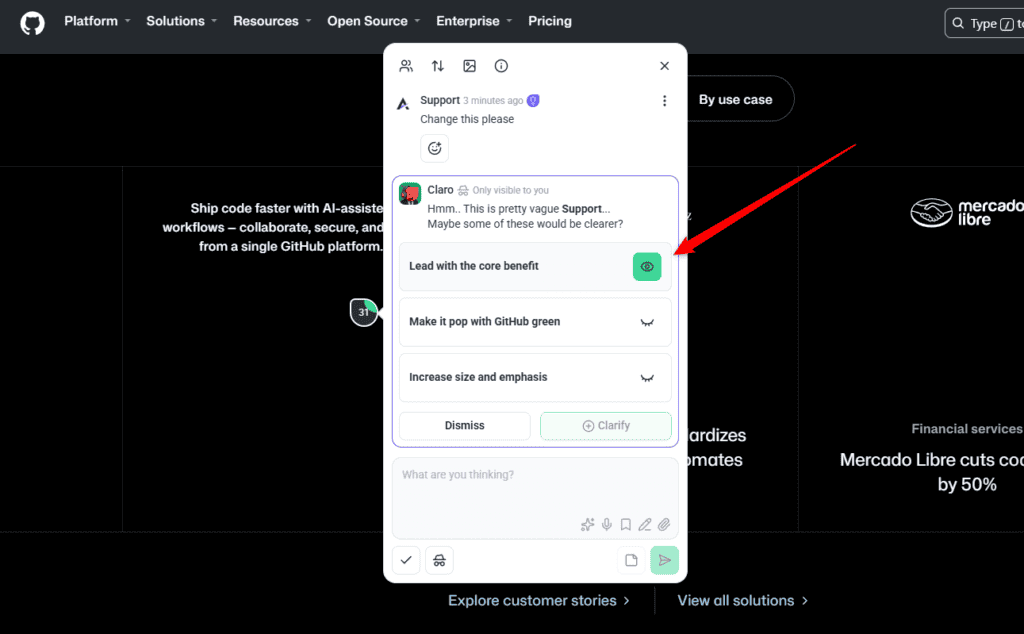Open the three-dot menu on Support comment

pos(664,101)
